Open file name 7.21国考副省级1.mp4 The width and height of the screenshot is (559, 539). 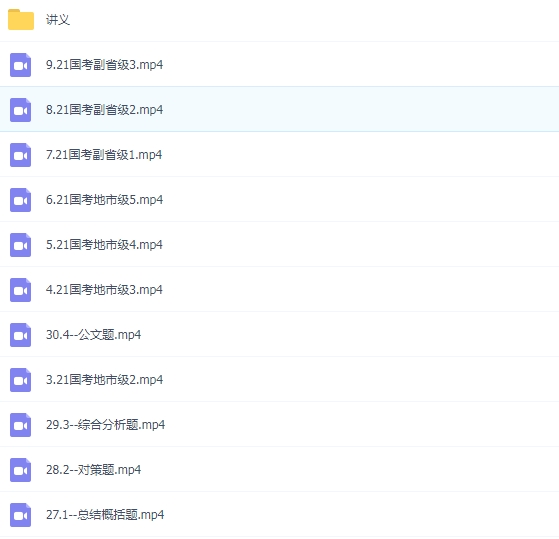(104, 155)
